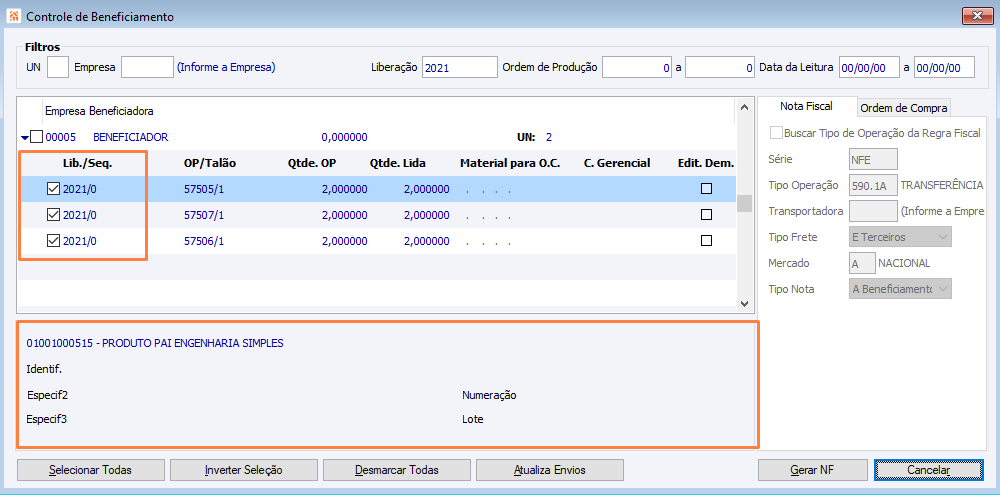Viewport: 1000px width, 495px height.
Task: Click the OP/Talão column header
Action: pos(210,163)
